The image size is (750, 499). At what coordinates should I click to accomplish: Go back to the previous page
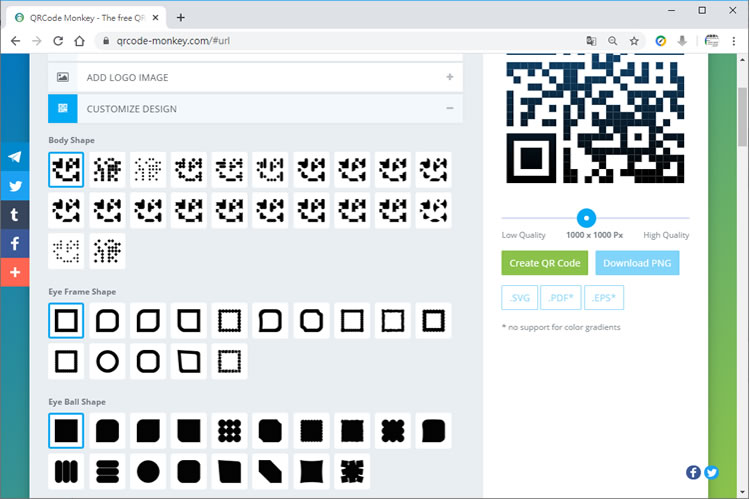(15, 41)
